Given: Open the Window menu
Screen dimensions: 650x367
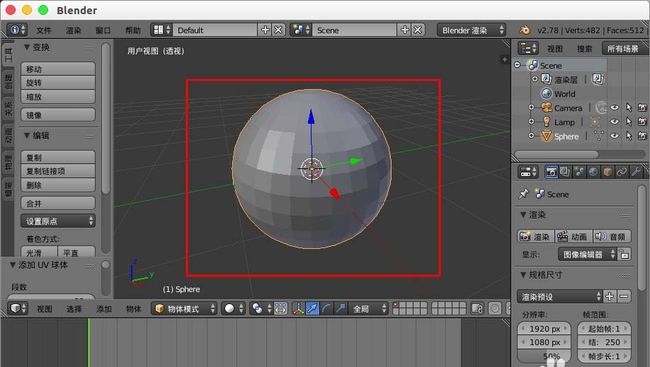Looking at the screenshot, I should (x=103, y=30).
